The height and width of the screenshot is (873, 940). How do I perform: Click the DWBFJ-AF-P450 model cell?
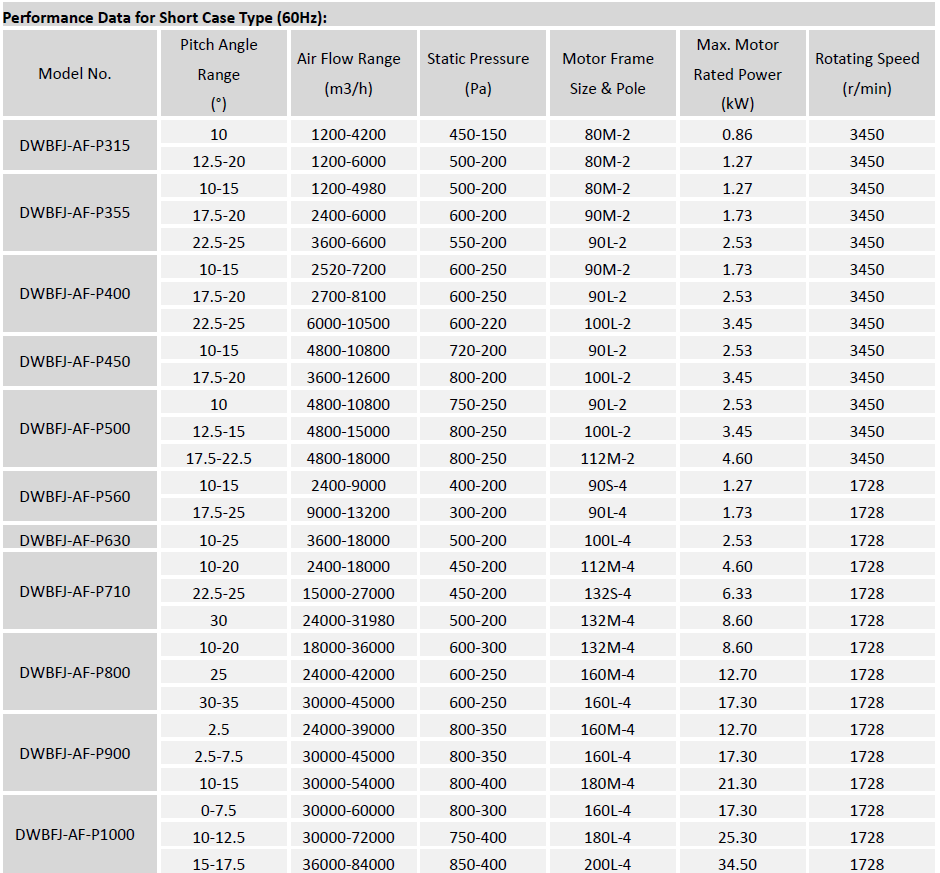[x=75, y=362]
